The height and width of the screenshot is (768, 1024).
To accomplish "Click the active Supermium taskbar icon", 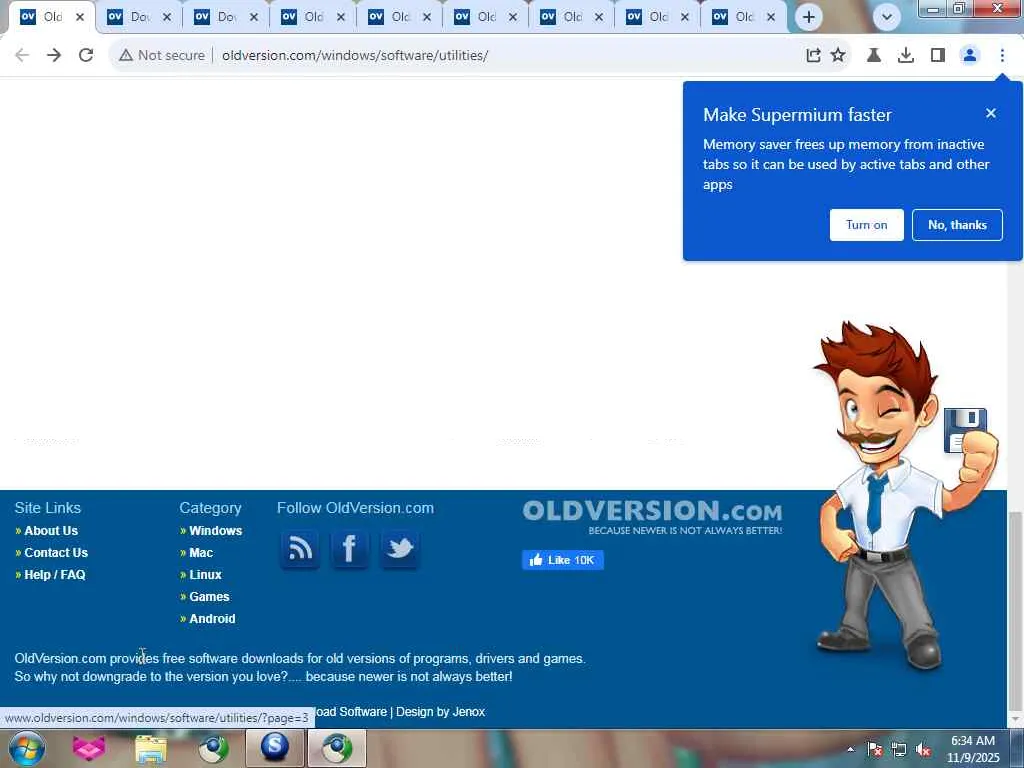I will click(x=337, y=748).
